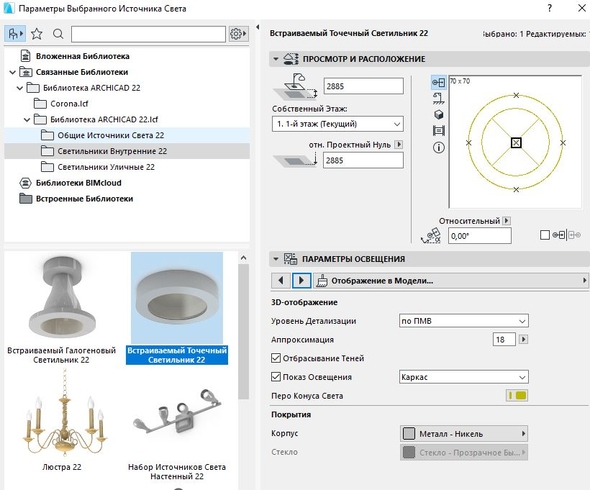Open the Собственный Этаж dropdown
Screen dimensions: 590x490
pos(338,124)
